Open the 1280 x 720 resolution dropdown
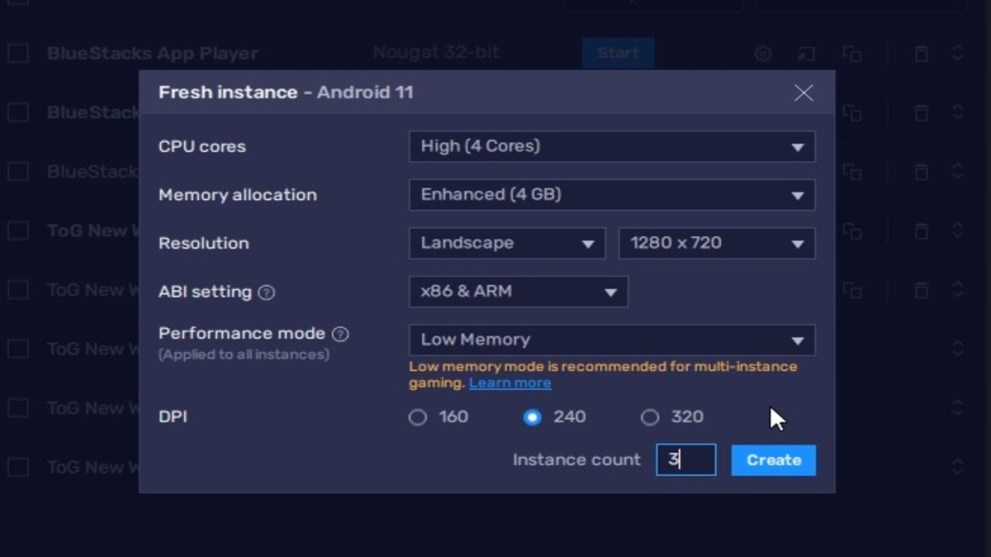 tap(717, 243)
